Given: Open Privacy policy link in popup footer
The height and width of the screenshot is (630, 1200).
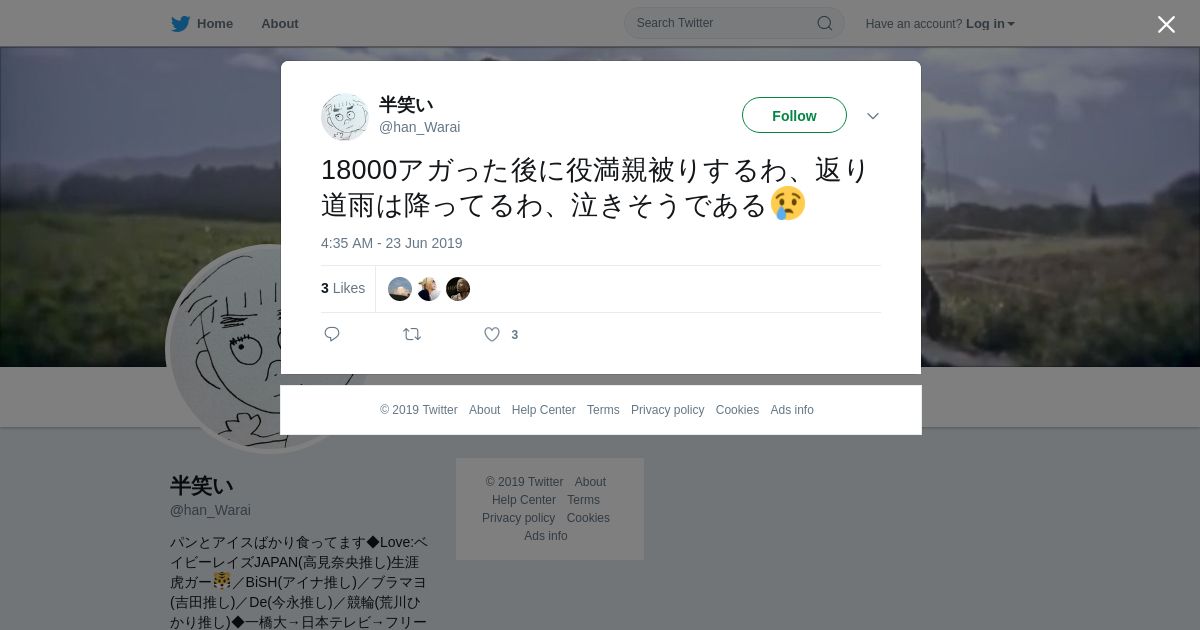Looking at the screenshot, I should coord(667,410).
